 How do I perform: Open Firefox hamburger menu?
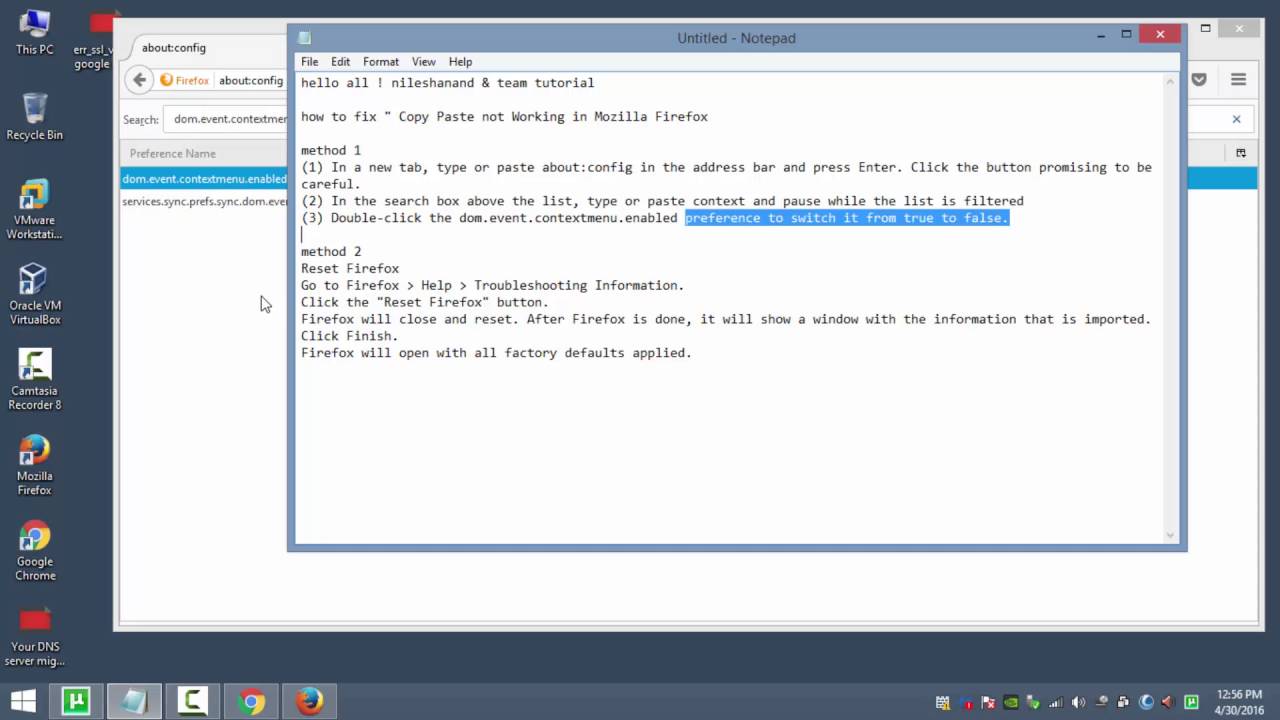1238,80
